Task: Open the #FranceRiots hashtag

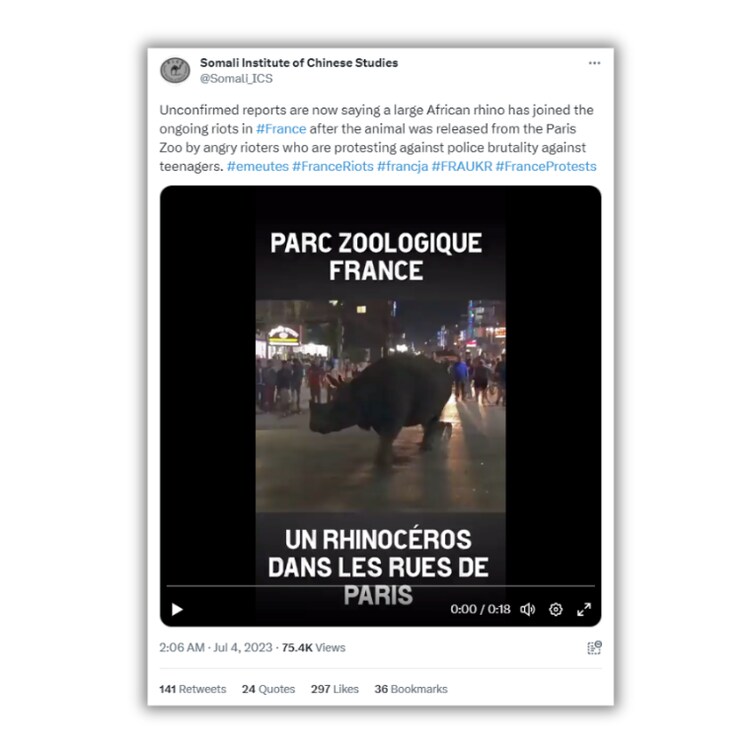Action: point(333,166)
